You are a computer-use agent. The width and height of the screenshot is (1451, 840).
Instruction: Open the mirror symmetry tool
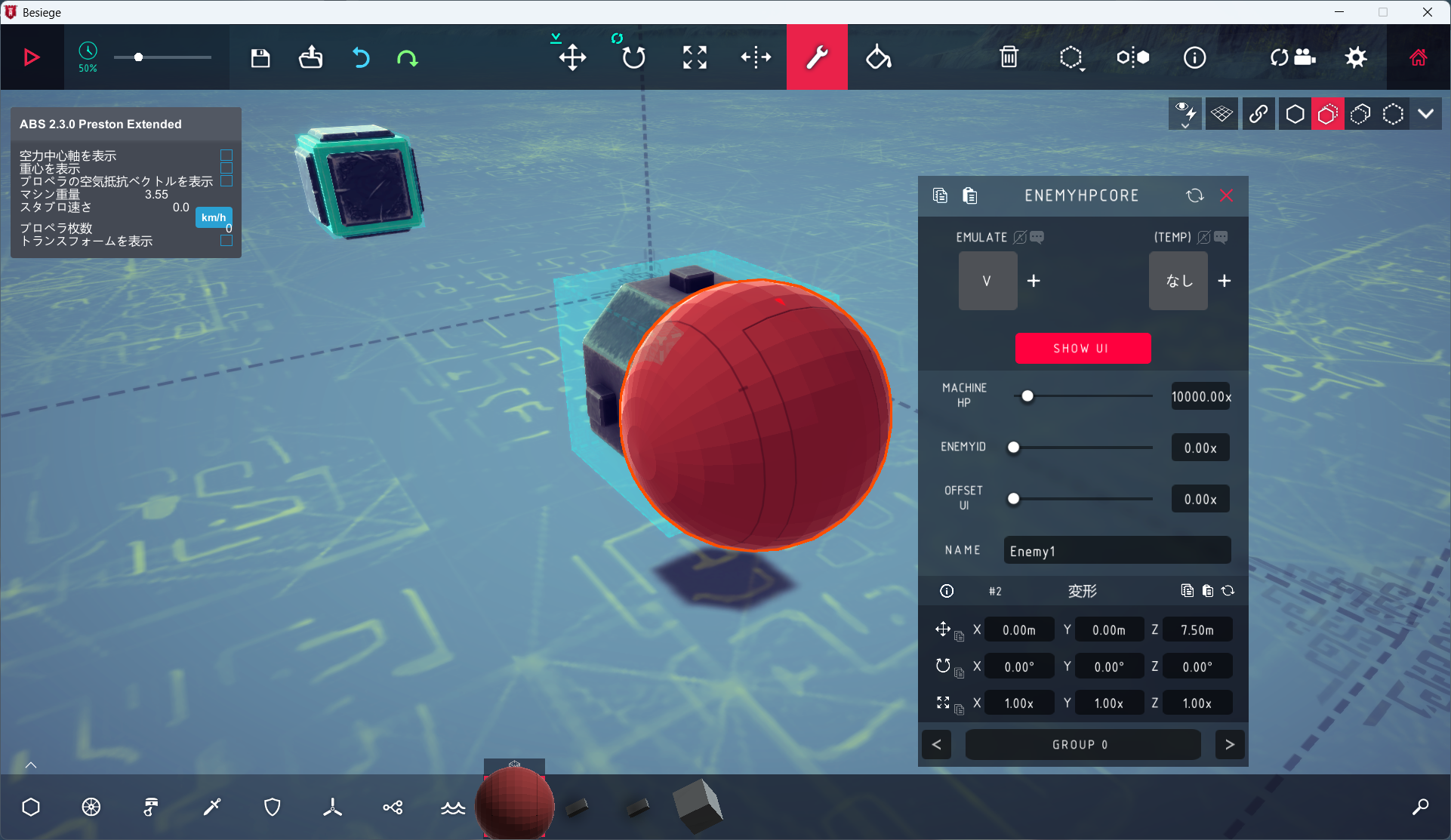pos(756,57)
